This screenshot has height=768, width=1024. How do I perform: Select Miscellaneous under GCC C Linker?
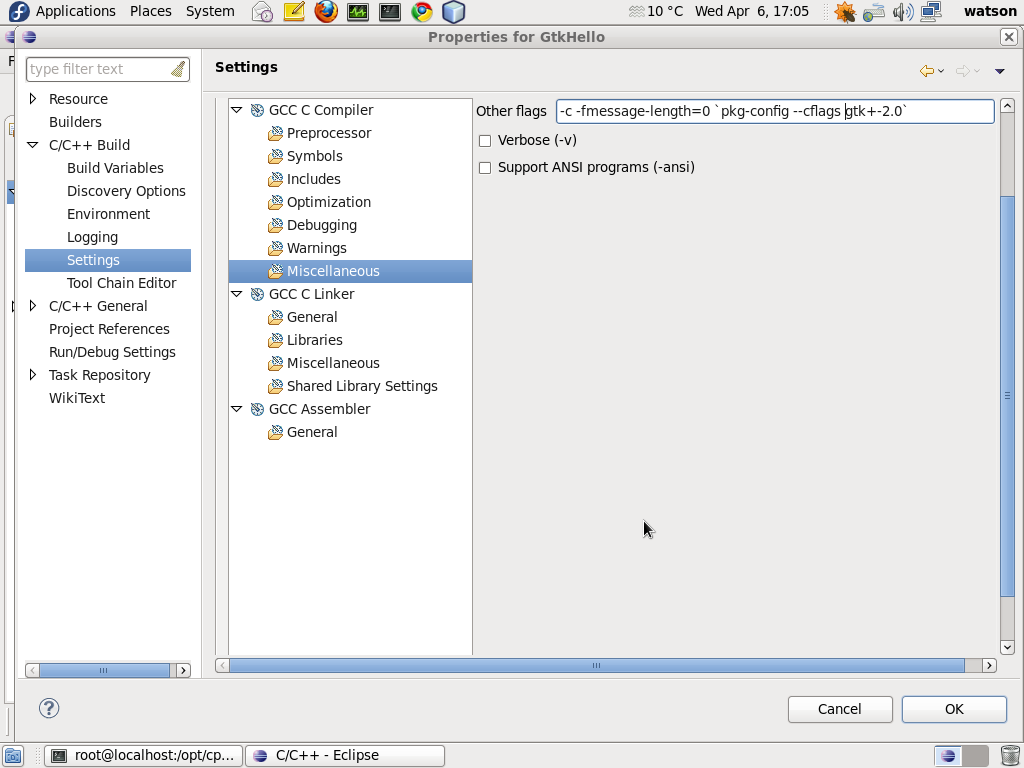pyautogui.click(x=333, y=363)
